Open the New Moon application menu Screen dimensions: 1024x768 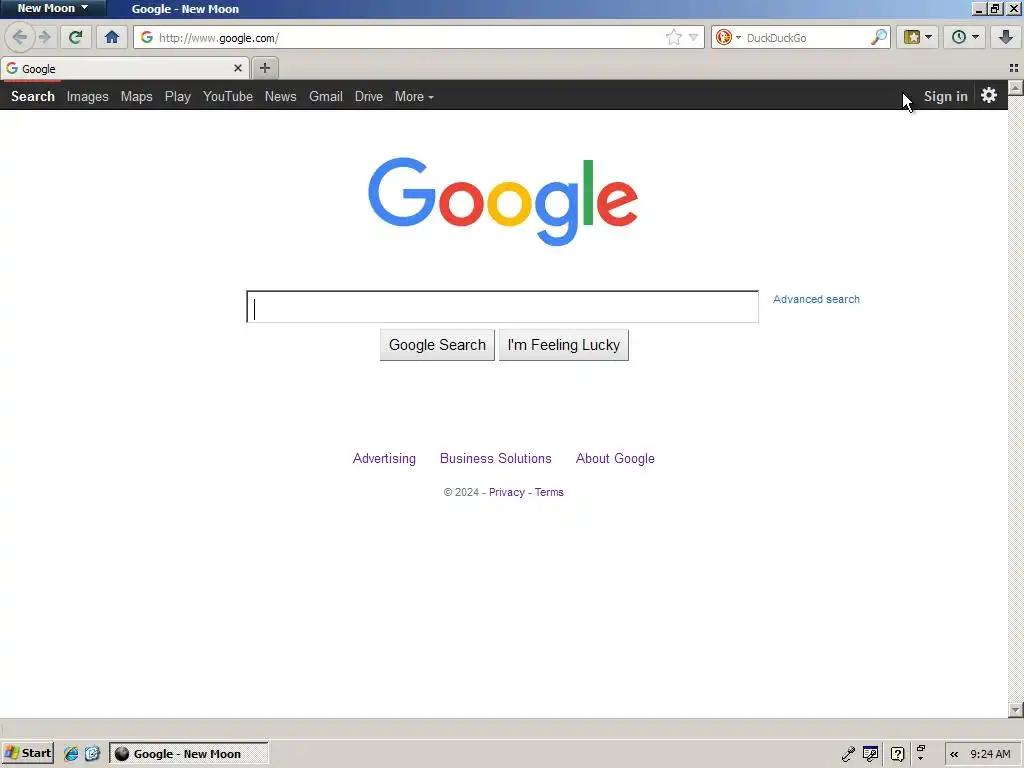point(52,8)
